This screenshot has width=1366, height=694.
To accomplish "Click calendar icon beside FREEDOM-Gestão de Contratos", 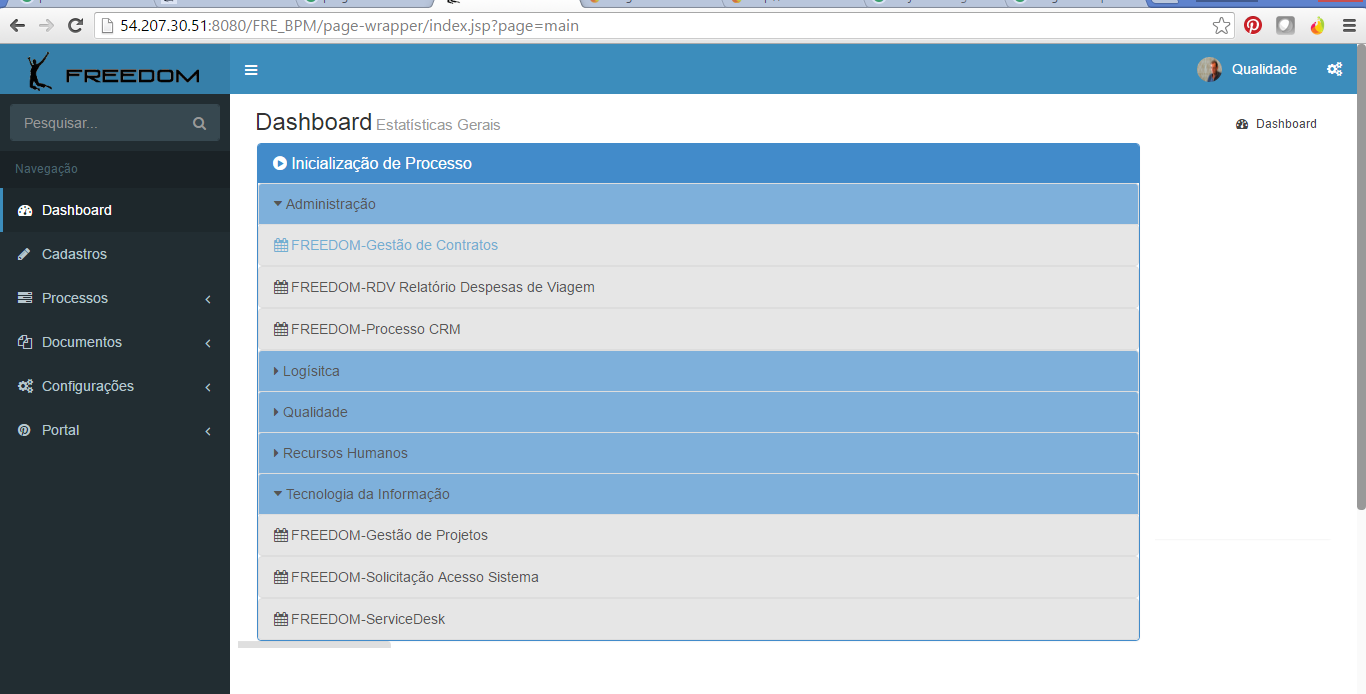I will pos(281,245).
